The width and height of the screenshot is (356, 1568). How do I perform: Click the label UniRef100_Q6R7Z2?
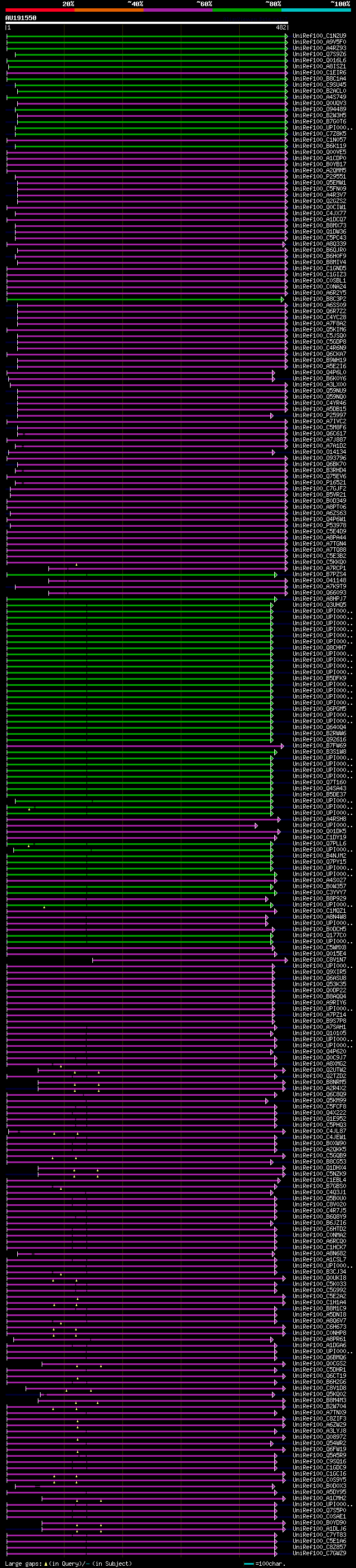click(319, 311)
